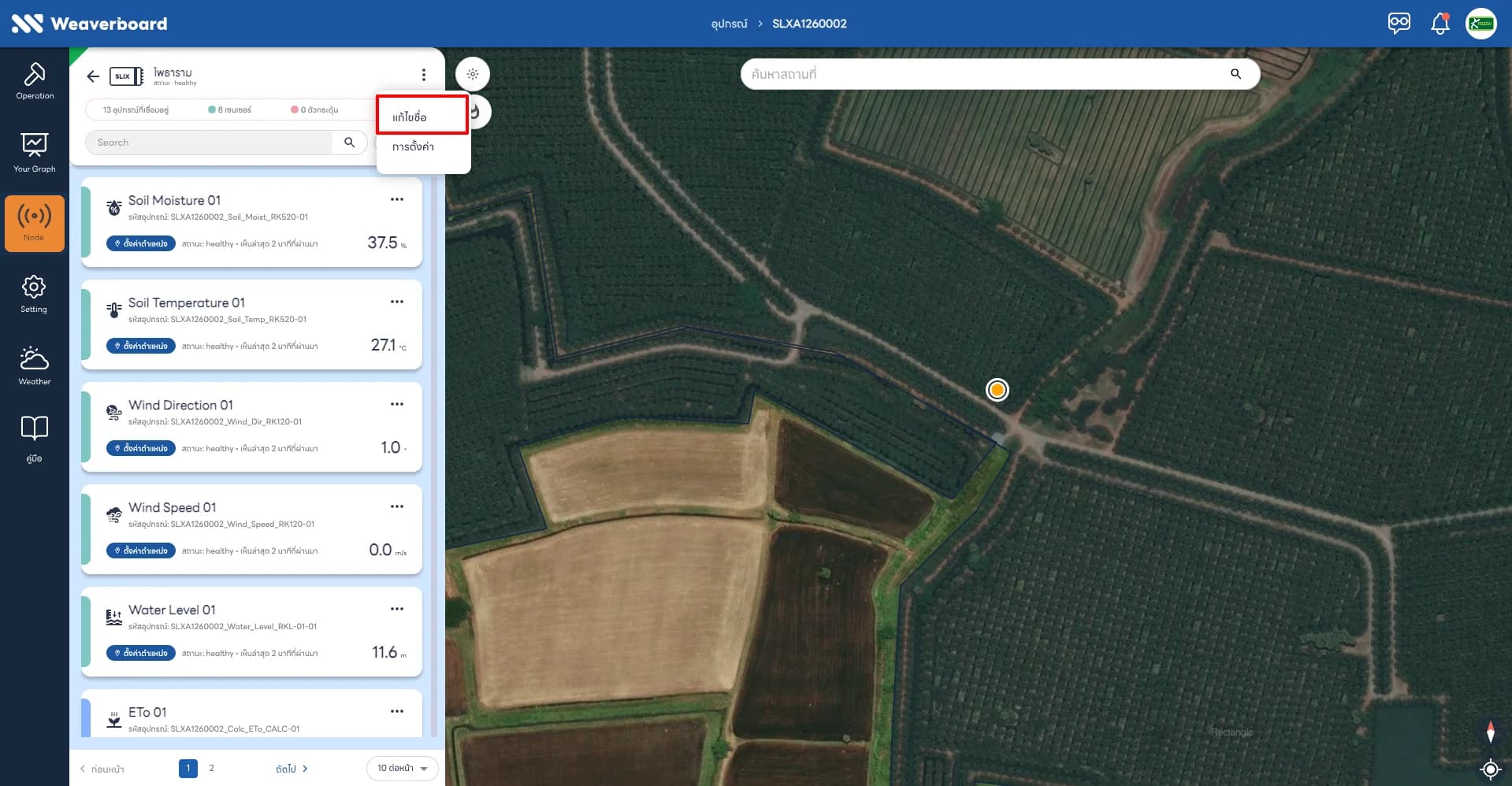Go to page 2 of sensor list
The width and height of the screenshot is (1512, 786).
click(x=211, y=769)
